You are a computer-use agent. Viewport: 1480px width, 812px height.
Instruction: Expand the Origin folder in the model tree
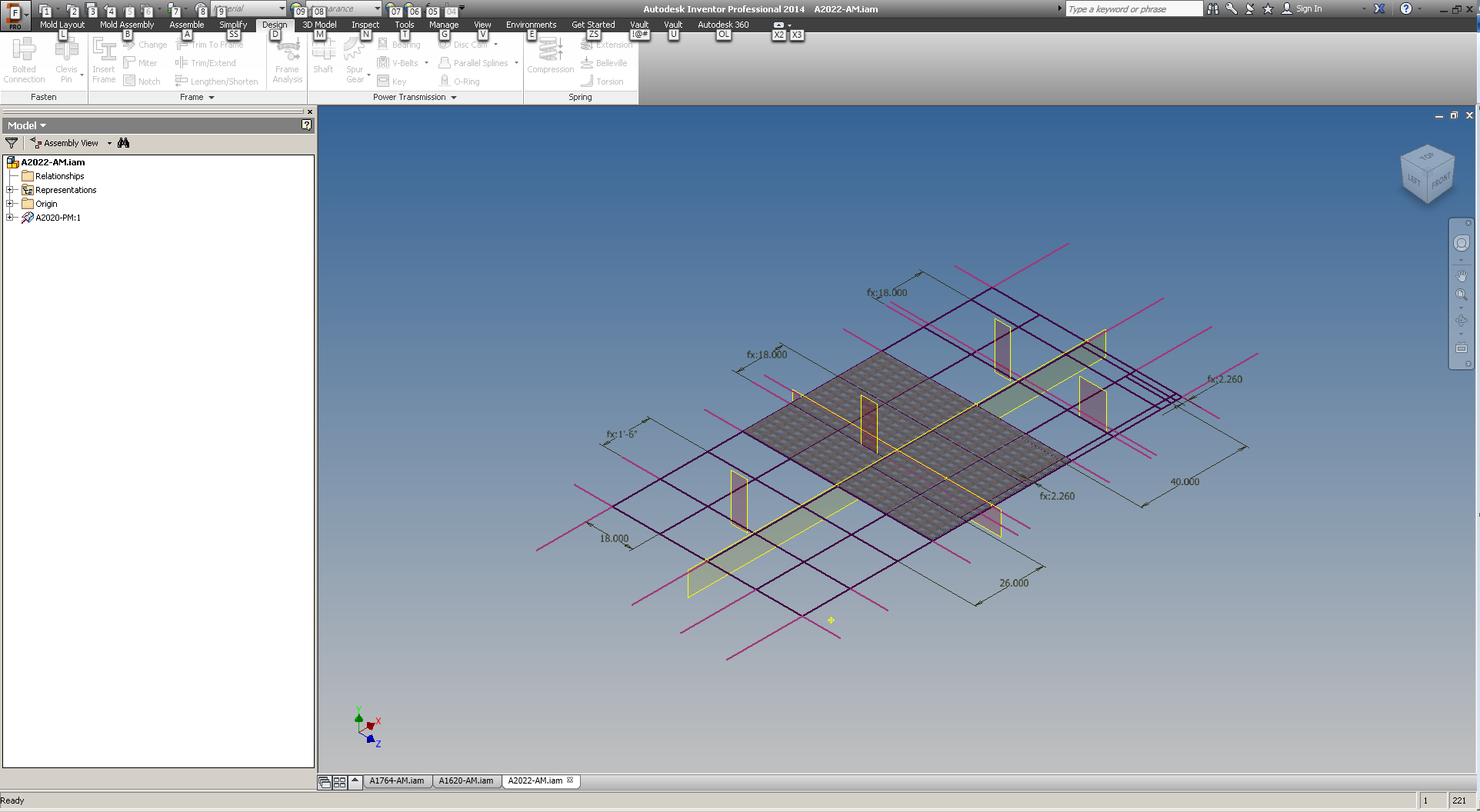pos(11,203)
